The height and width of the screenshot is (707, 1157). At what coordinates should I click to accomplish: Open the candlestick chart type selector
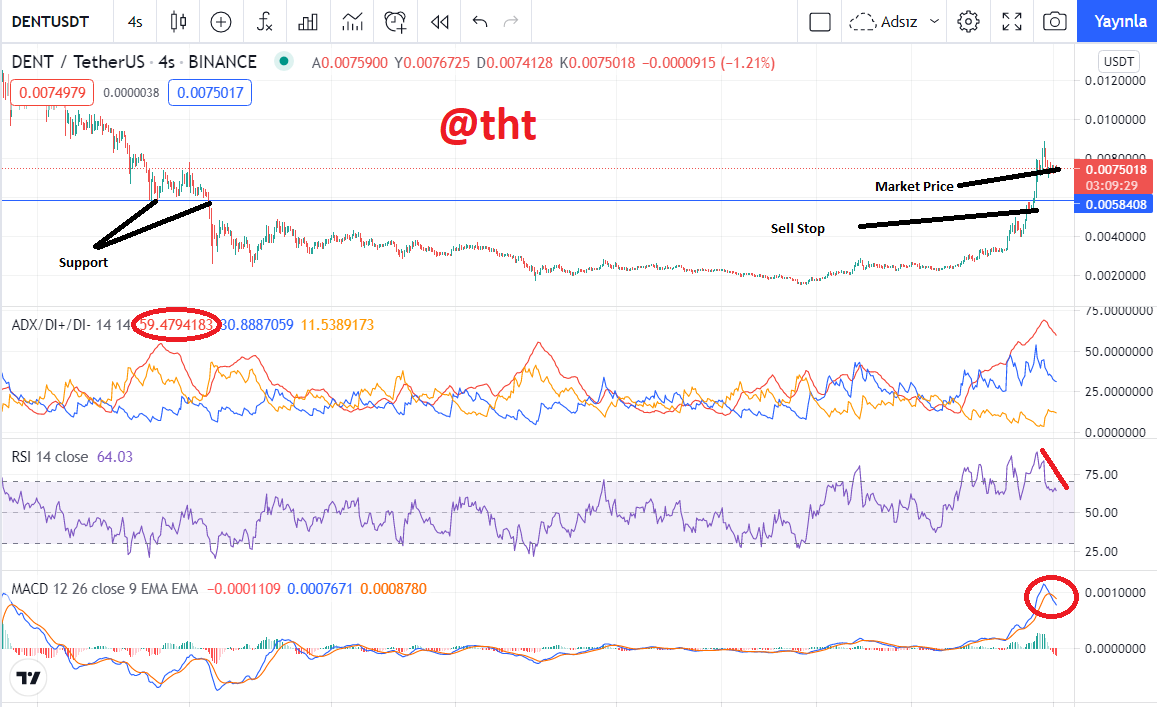tap(178, 21)
